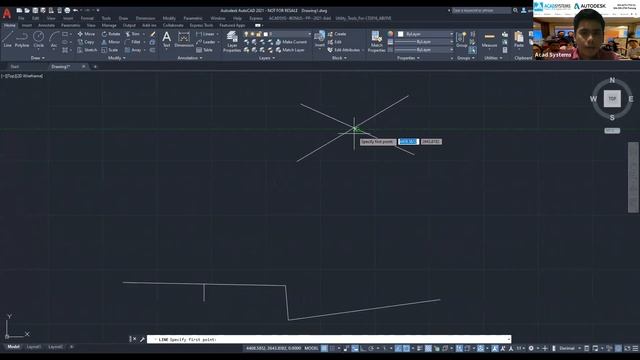Click the Model layout tab
The image size is (640, 360).
click(13, 347)
